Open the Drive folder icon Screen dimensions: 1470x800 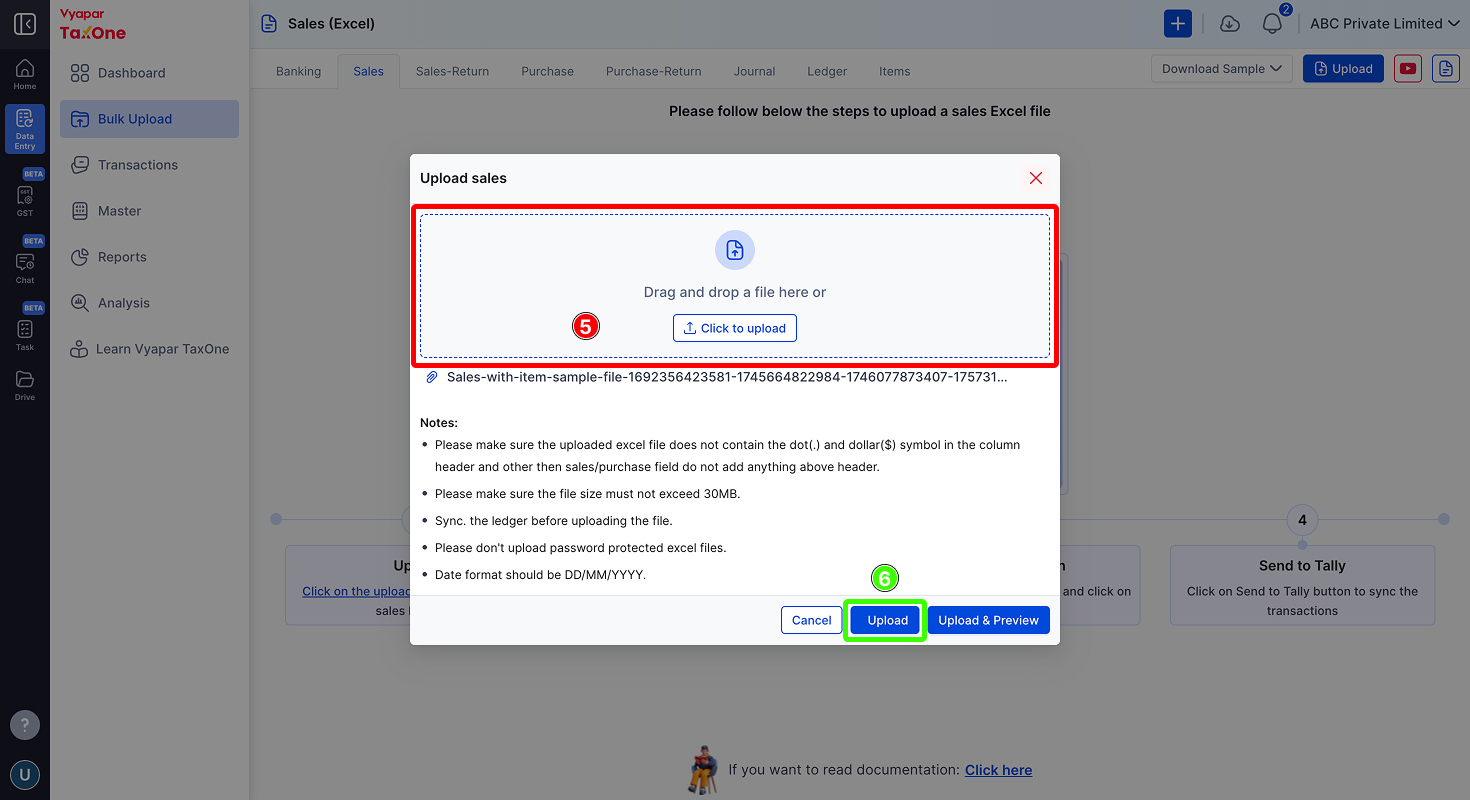pos(25,385)
